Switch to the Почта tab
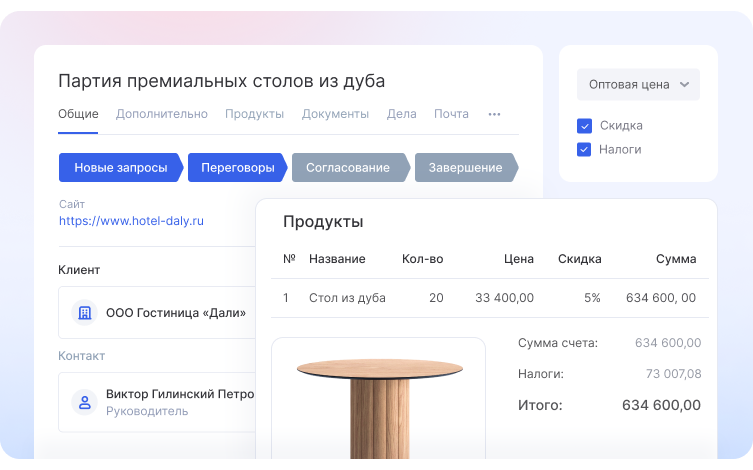Image resolution: width=753 pixels, height=470 pixels. pos(451,114)
